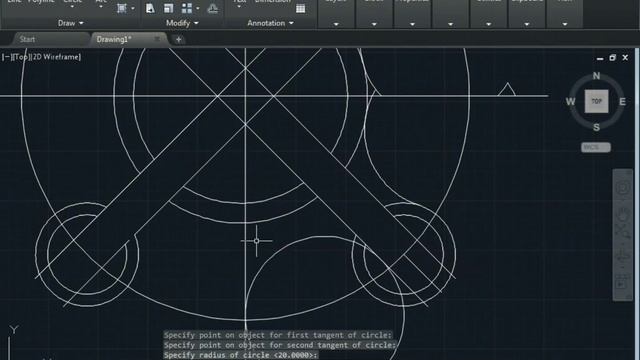Click S on the ViewCube compass
Screen dimensions: 640x360
coord(596,127)
